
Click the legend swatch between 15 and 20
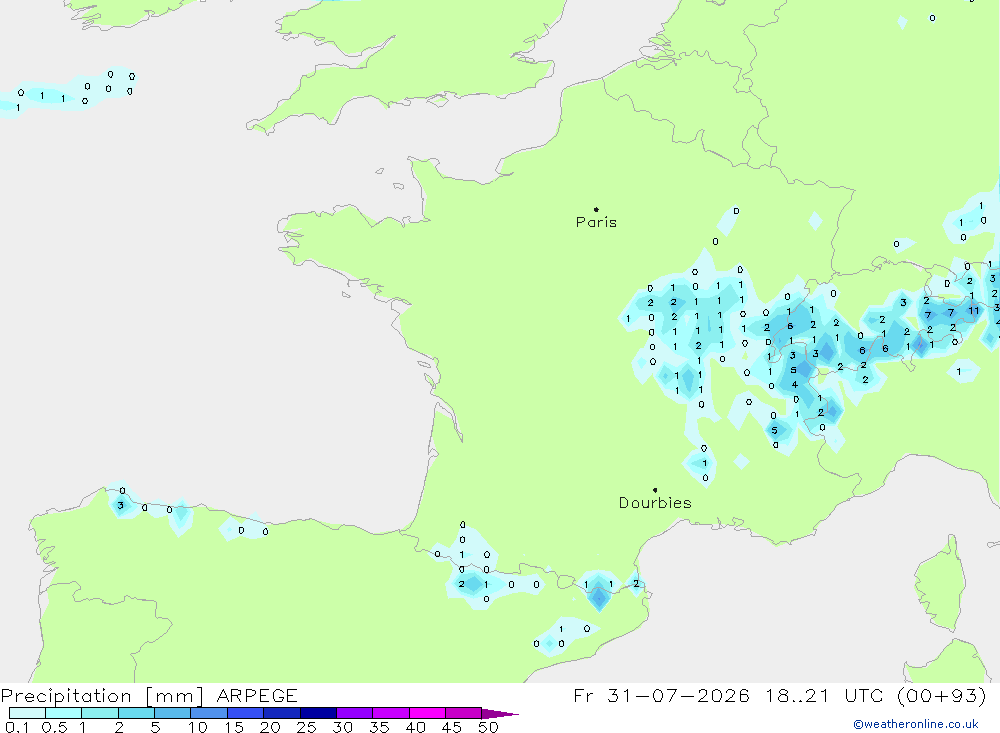click(x=246, y=713)
